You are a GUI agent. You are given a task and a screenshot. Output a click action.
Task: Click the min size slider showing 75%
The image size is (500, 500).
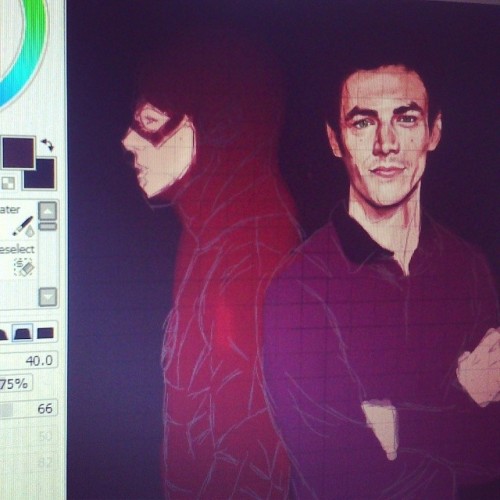[x=16, y=383]
